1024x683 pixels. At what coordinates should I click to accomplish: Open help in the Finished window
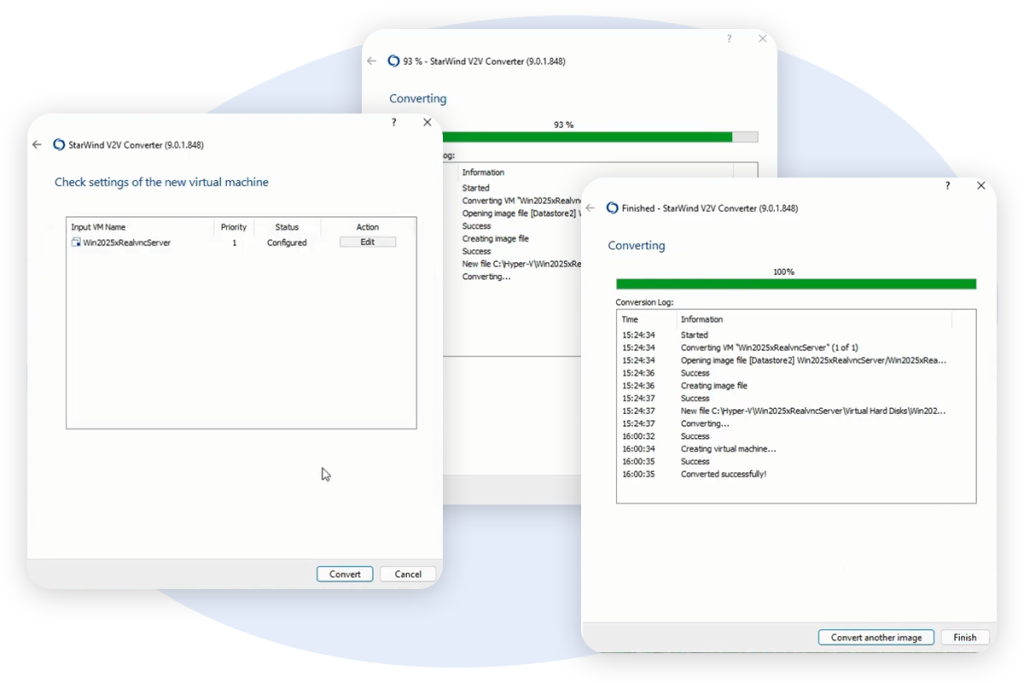(x=948, y=186)
